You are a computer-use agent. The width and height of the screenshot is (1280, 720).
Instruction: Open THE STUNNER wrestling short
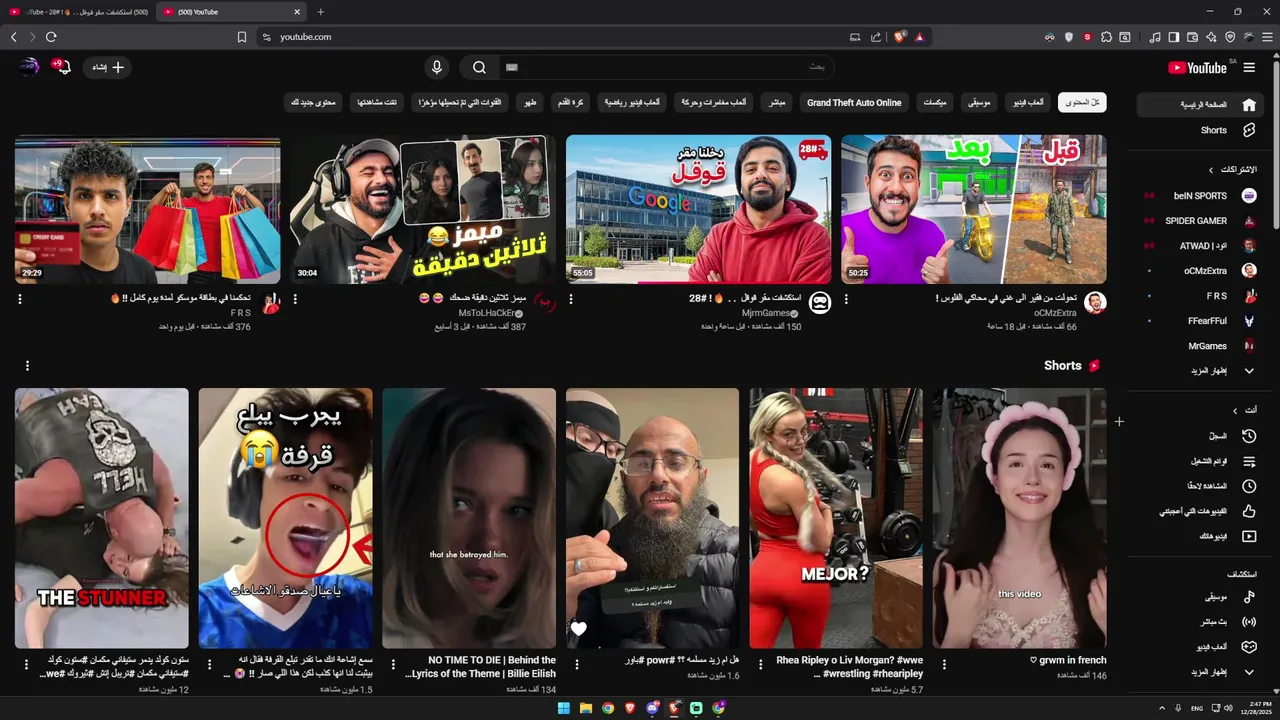[x=102, y=518]
